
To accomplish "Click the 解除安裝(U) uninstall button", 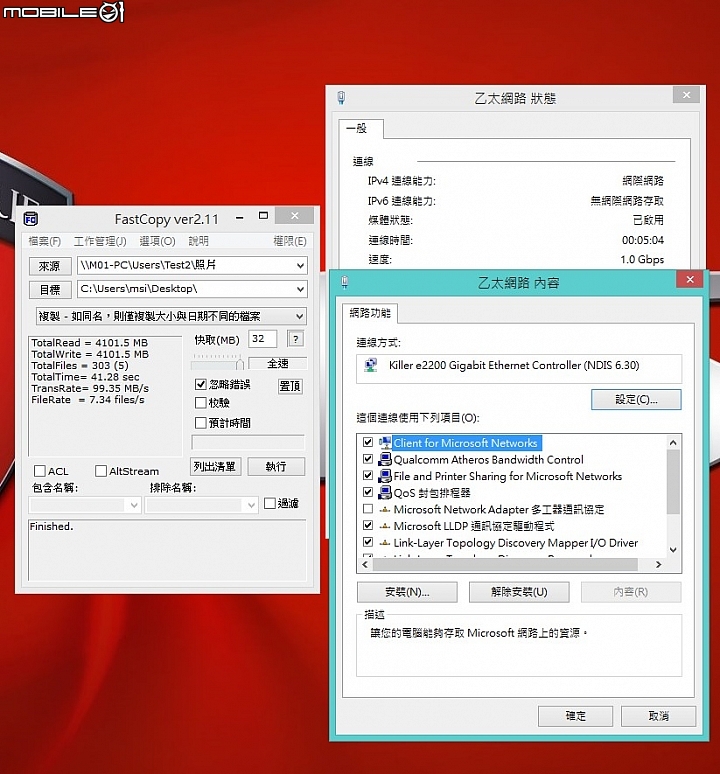I will pos(519,592).
